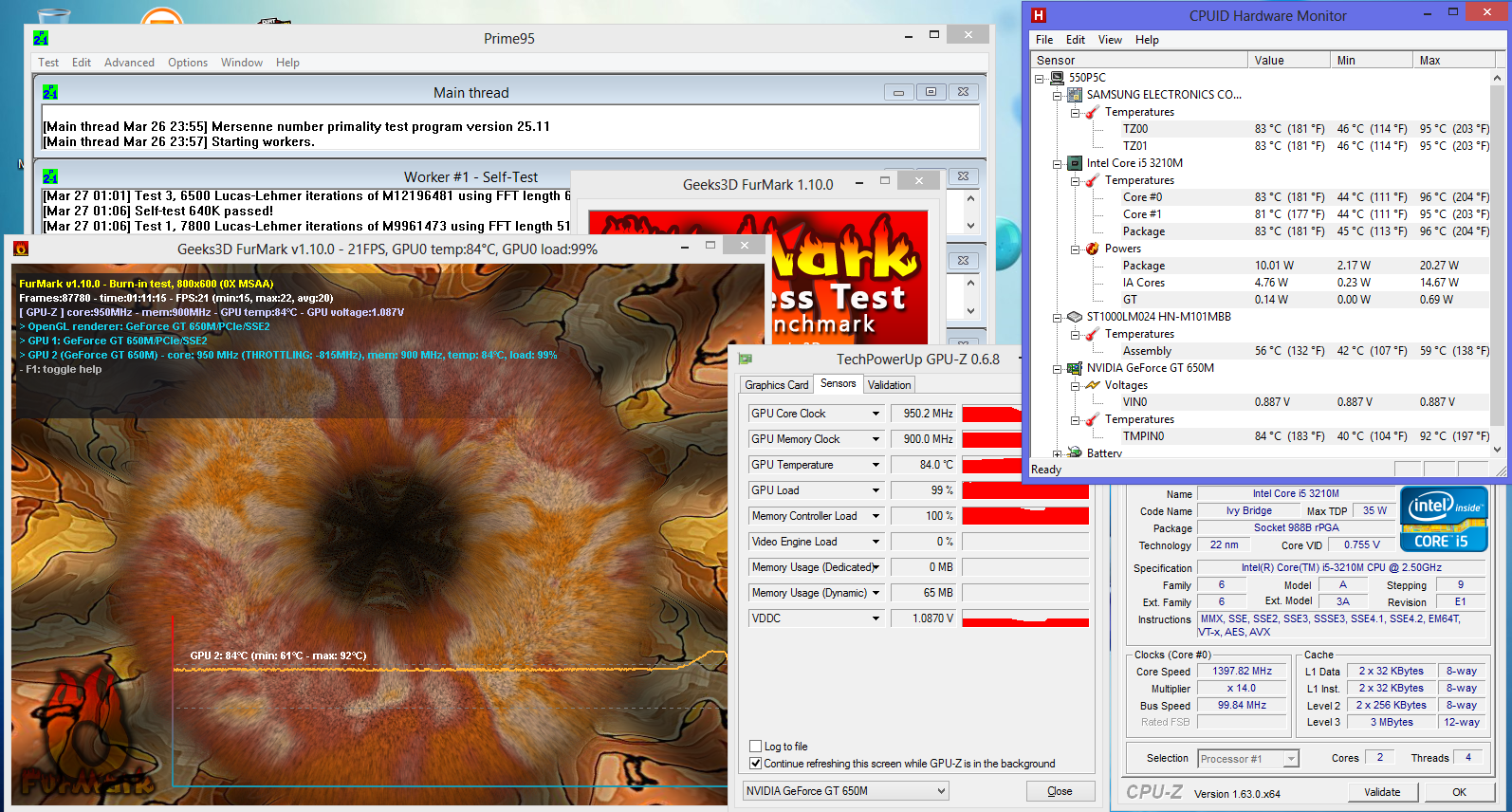The image size is (1512, 812).
Task: Click the Worker #1 window icon
Action: pyautogui.click(x=50, y=176)
